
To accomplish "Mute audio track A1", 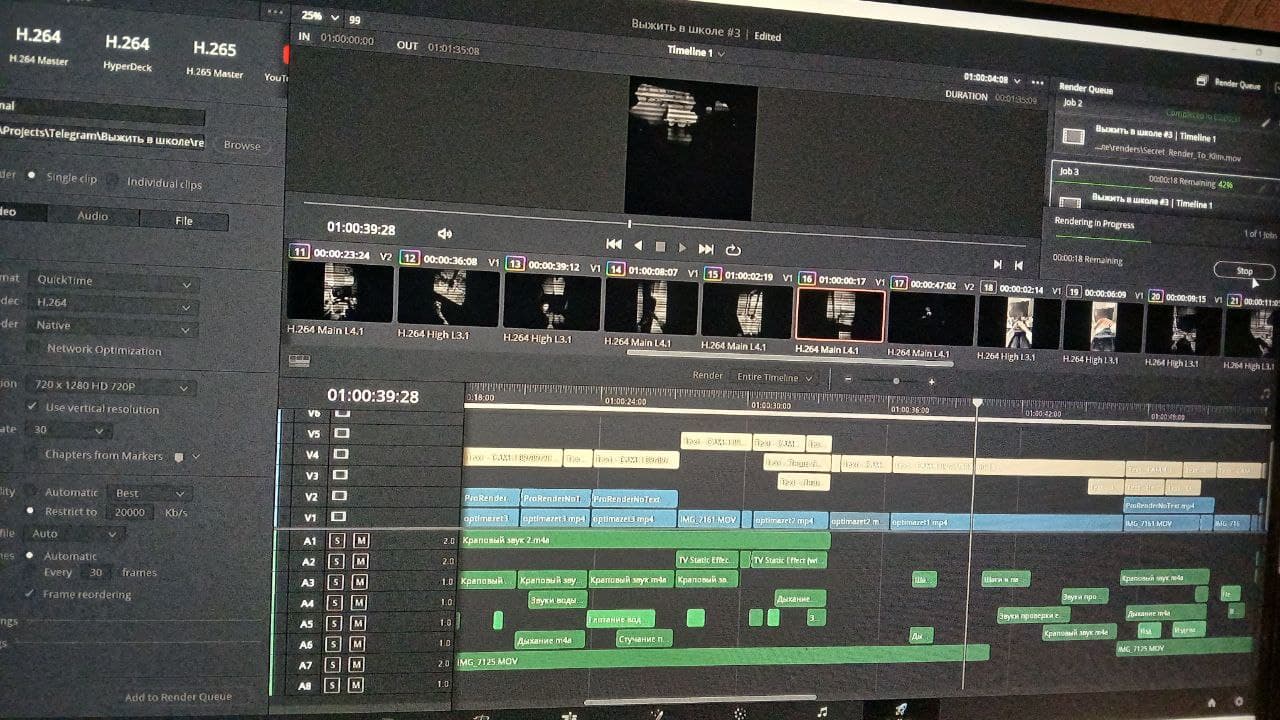I will click(x=361, y=540).
